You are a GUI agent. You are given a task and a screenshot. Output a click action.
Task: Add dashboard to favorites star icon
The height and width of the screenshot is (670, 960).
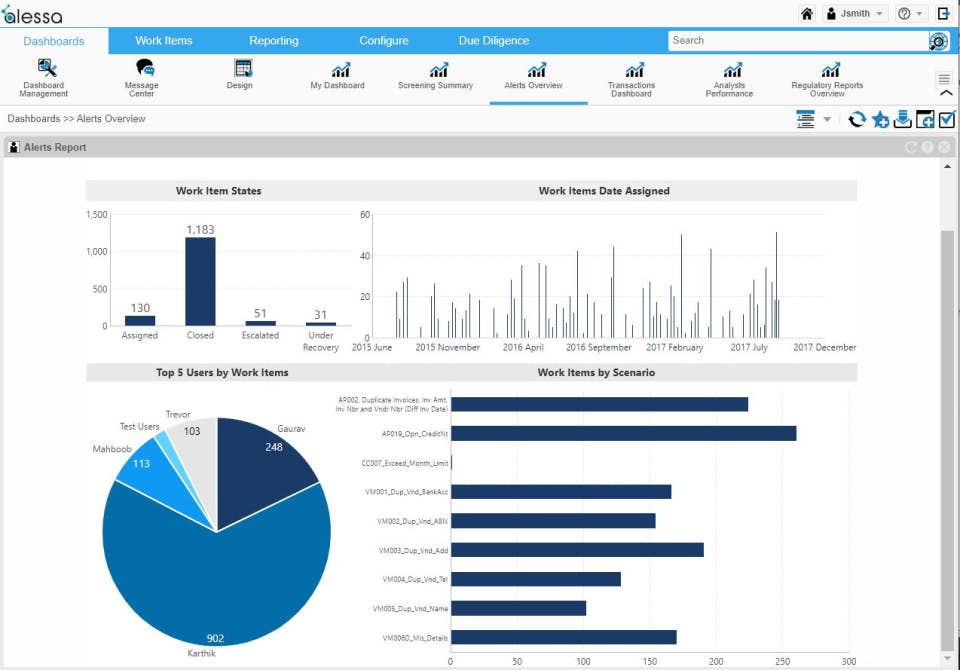click(x=880, y=119)
